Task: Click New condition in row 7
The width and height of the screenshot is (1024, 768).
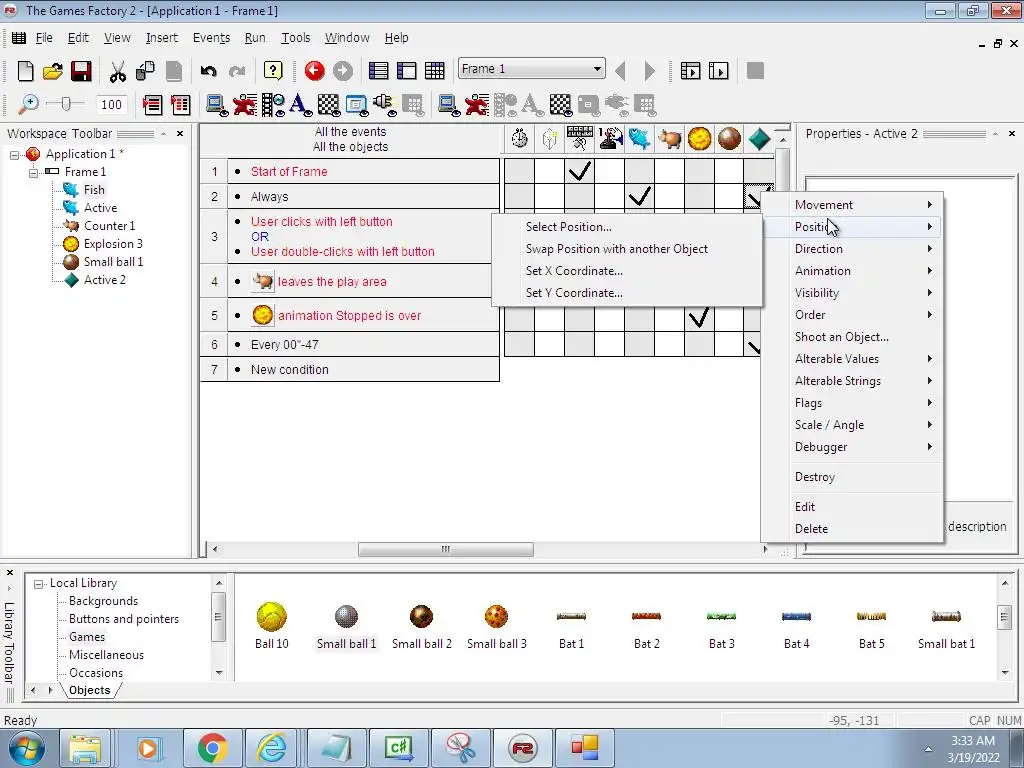Action: 289,370
